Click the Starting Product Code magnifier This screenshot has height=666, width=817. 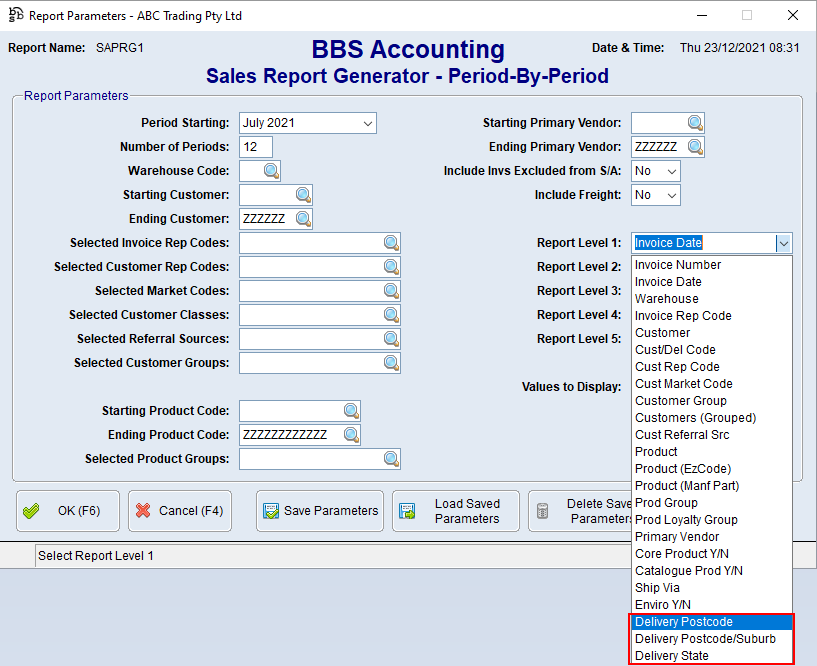click(351, 411)
